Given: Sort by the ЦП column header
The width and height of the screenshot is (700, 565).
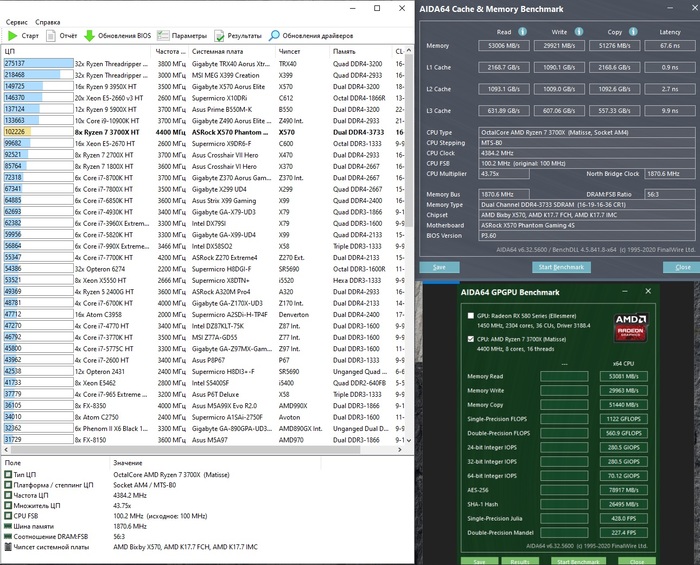Looking at the screenshot, I should [76, 51].
